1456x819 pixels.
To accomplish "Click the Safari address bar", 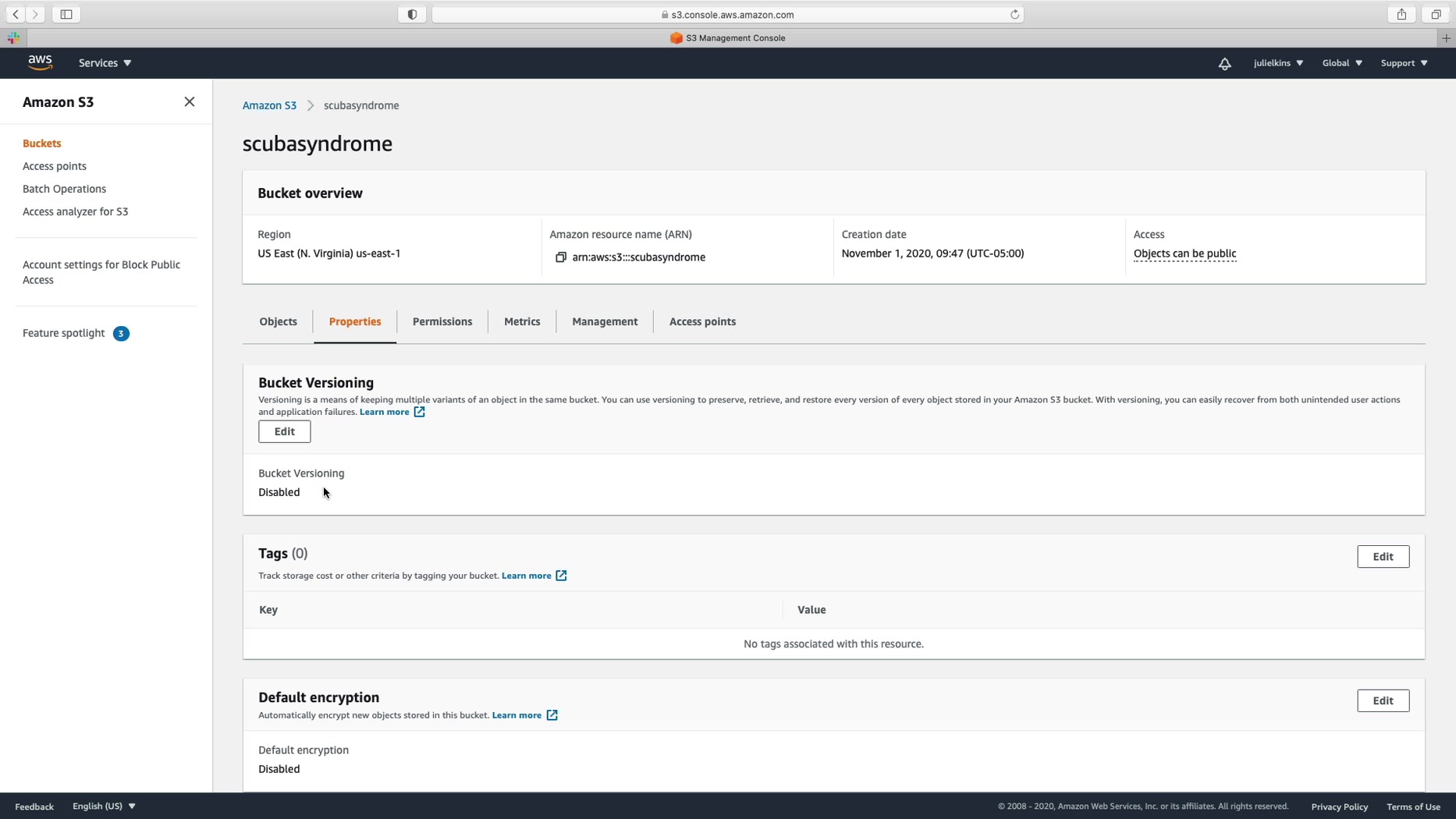I will click(727, 14).
